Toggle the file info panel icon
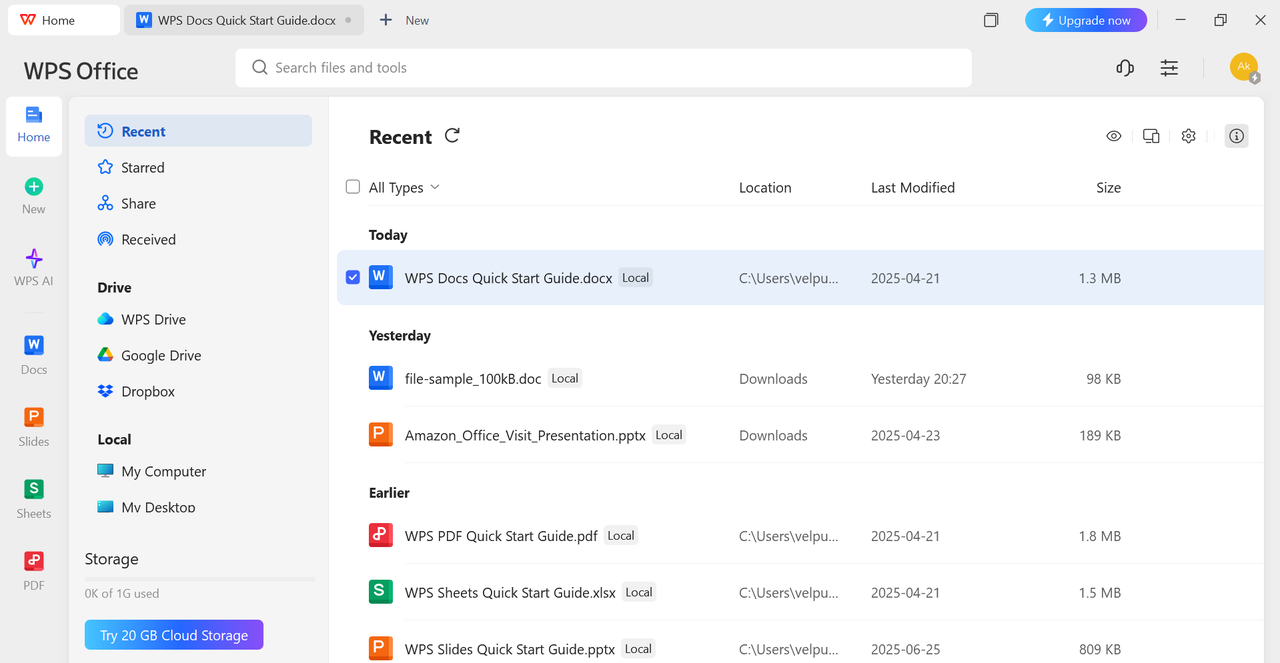 pyautogui.click(x=1237, y=136)
